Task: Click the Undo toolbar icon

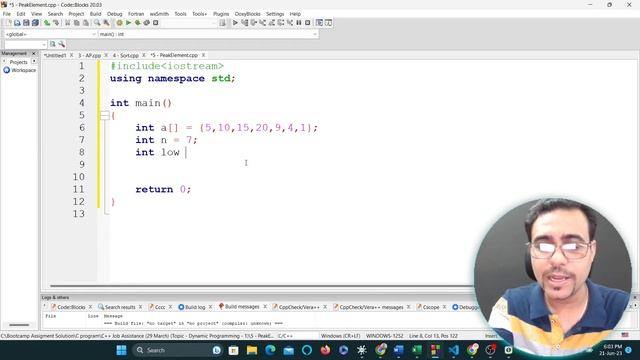Action: click(47, 23)
